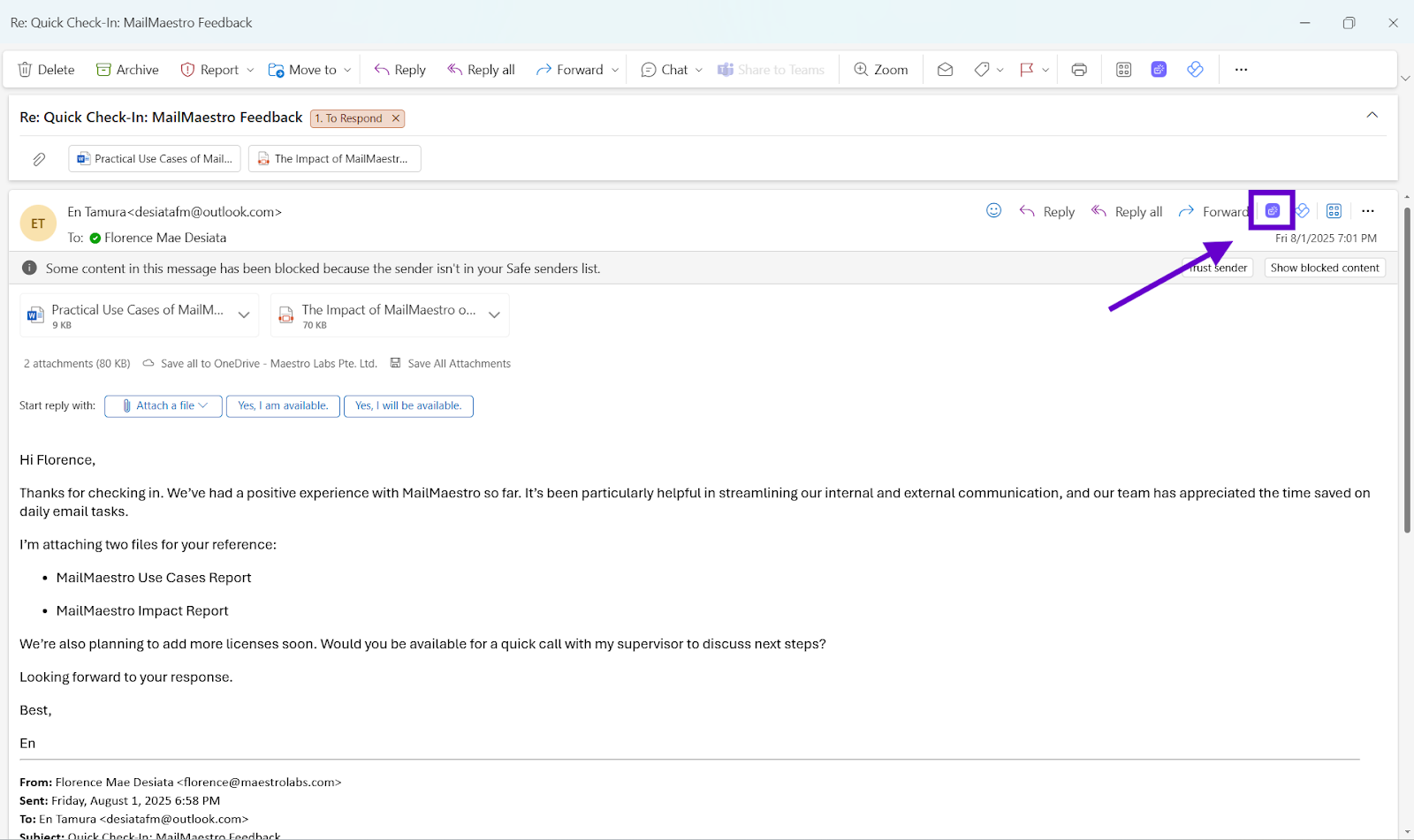This screenshot has height=840, width=1414.
Task: Open The Impact of MailMaestro PDF attachment
Action: 377,315
